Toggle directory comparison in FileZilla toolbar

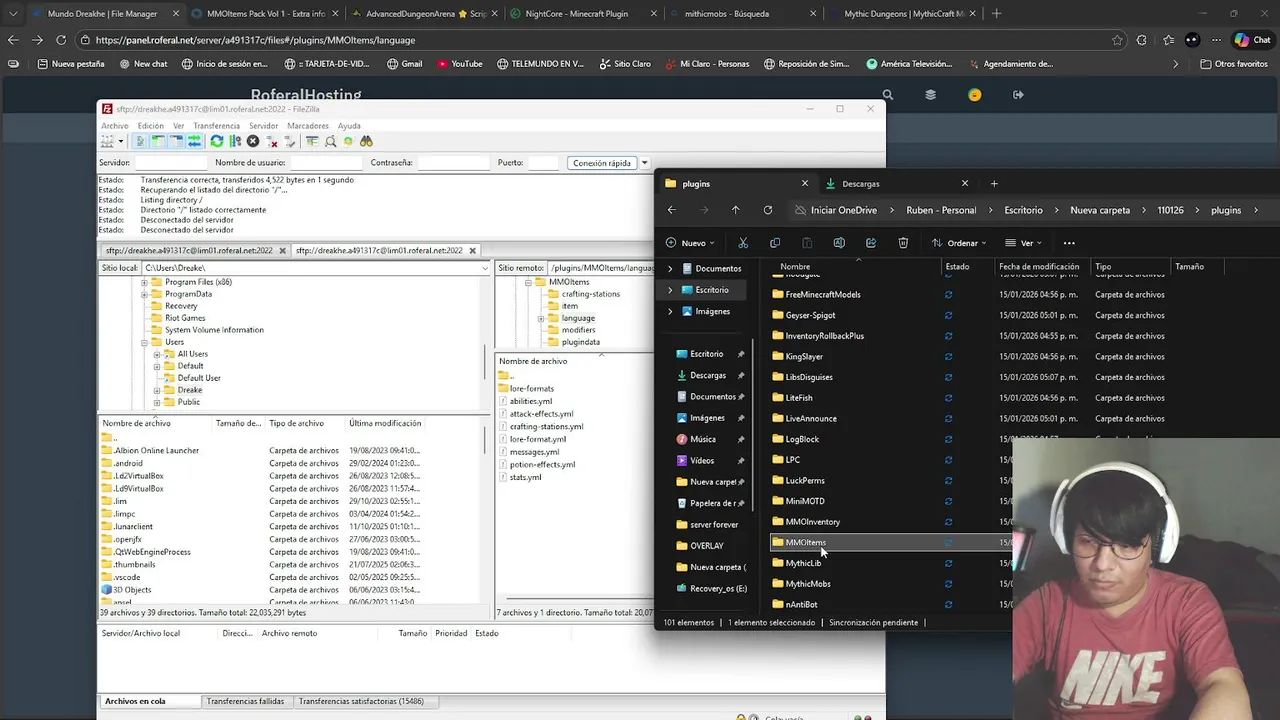point(331,141)
